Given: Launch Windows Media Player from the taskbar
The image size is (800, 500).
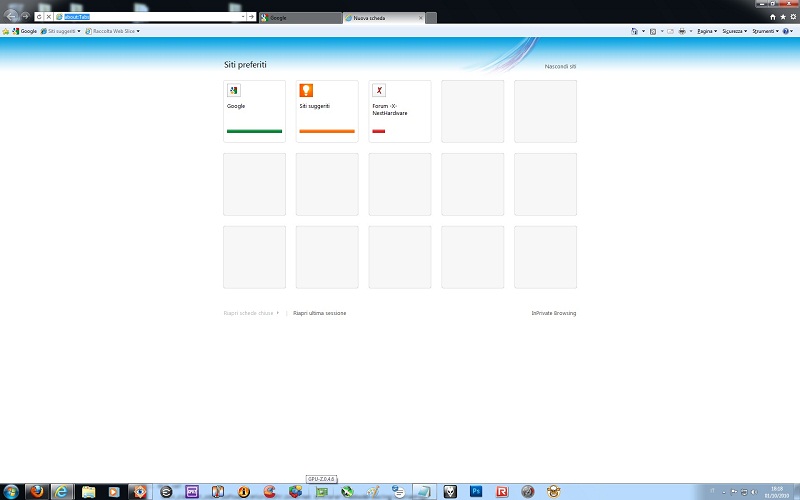Looking at the screenshot, I should coord(114,491).
